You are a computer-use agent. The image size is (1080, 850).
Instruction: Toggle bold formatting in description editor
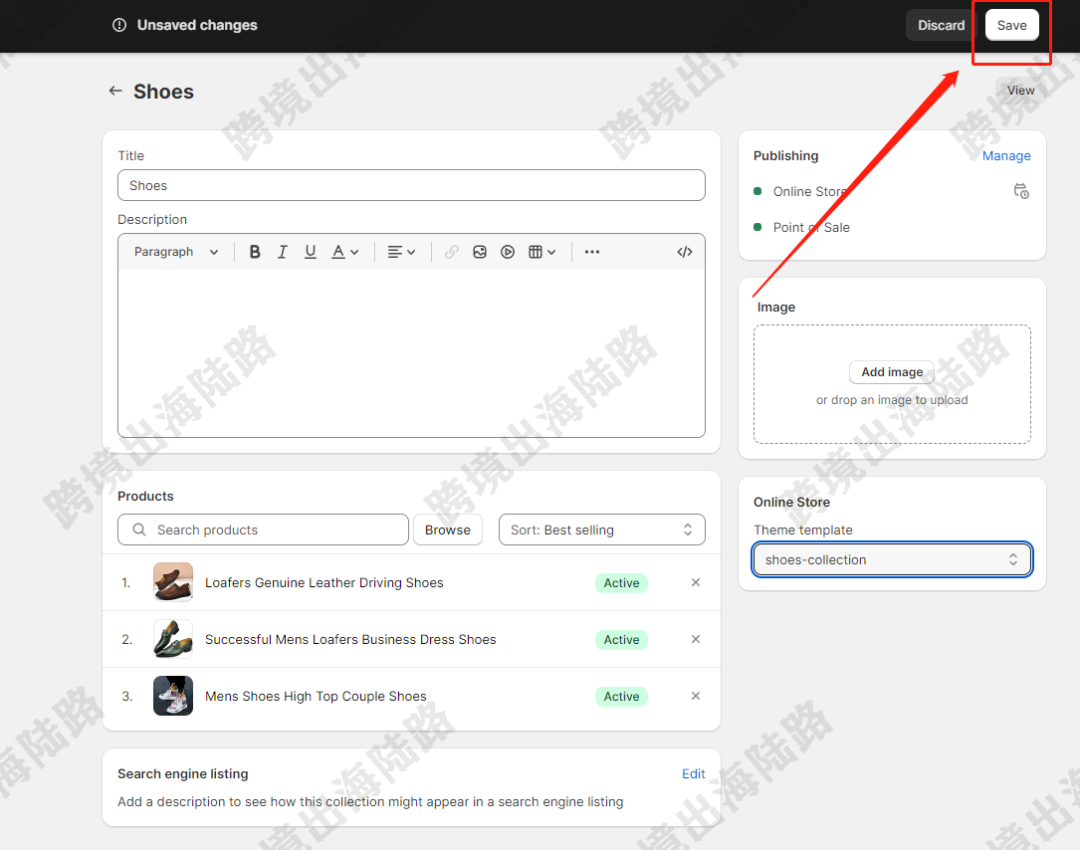(x=255, y=252)
